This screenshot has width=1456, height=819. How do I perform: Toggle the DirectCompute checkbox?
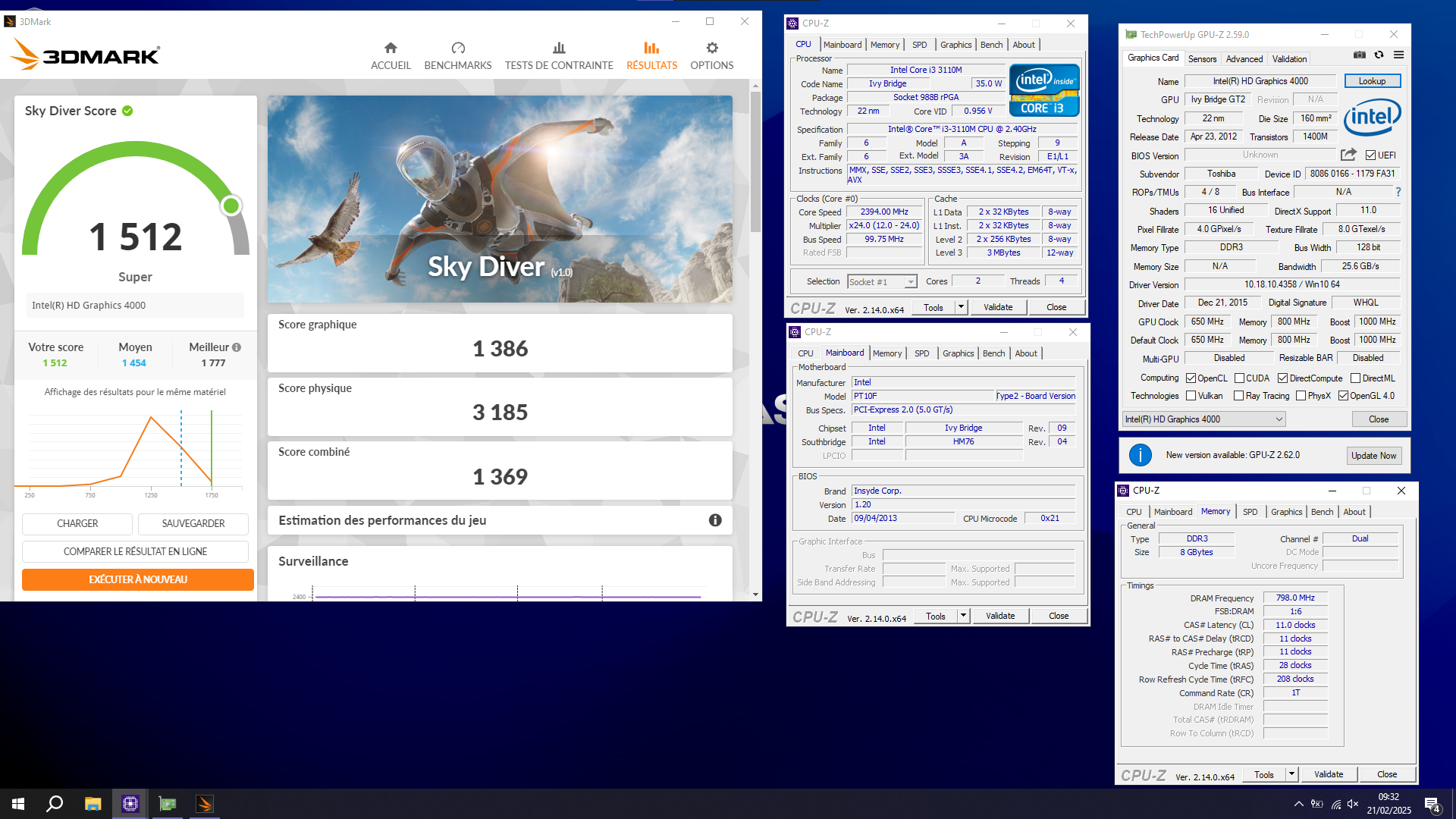(x=1282, y=378)
